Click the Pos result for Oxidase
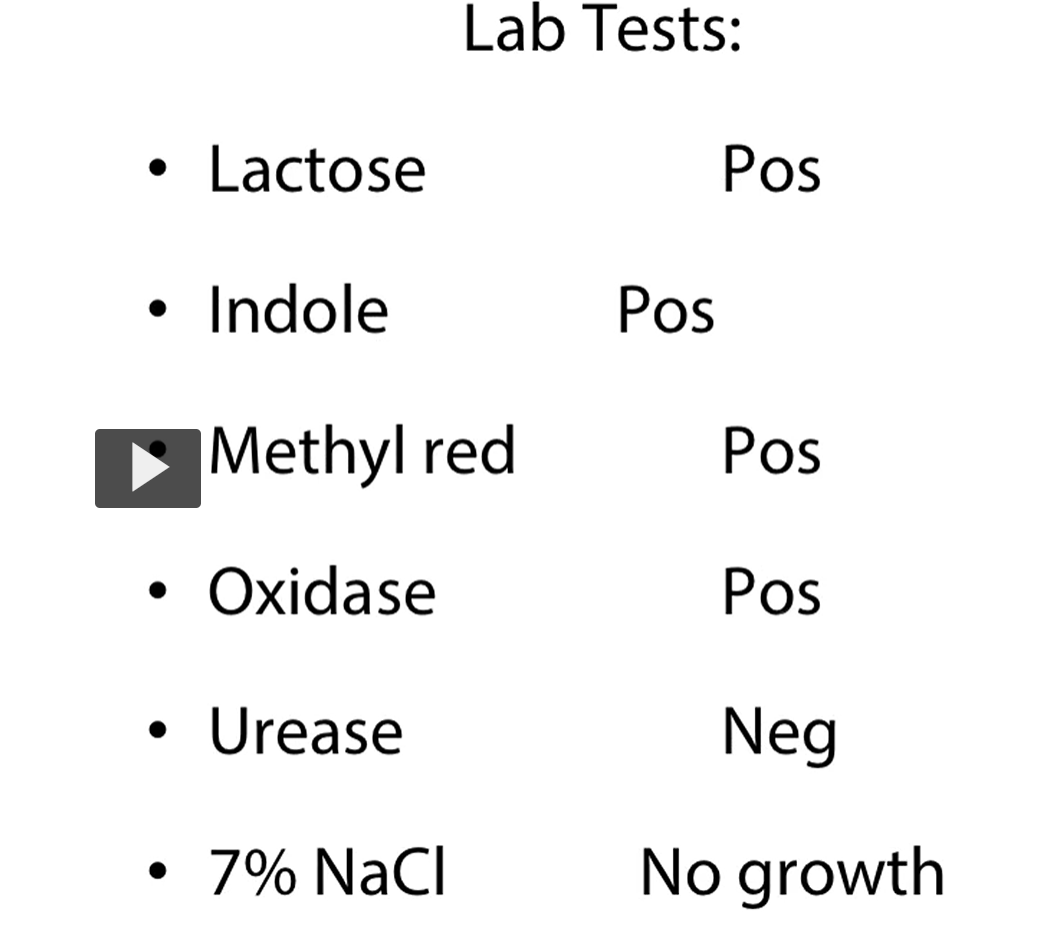This screenshot has height=941, width=1040. [771, 592]
